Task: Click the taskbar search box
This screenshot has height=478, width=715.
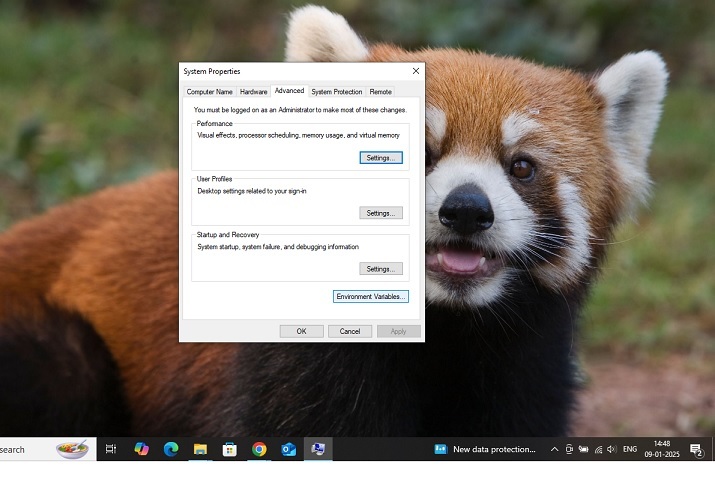Action: point(48,449)
